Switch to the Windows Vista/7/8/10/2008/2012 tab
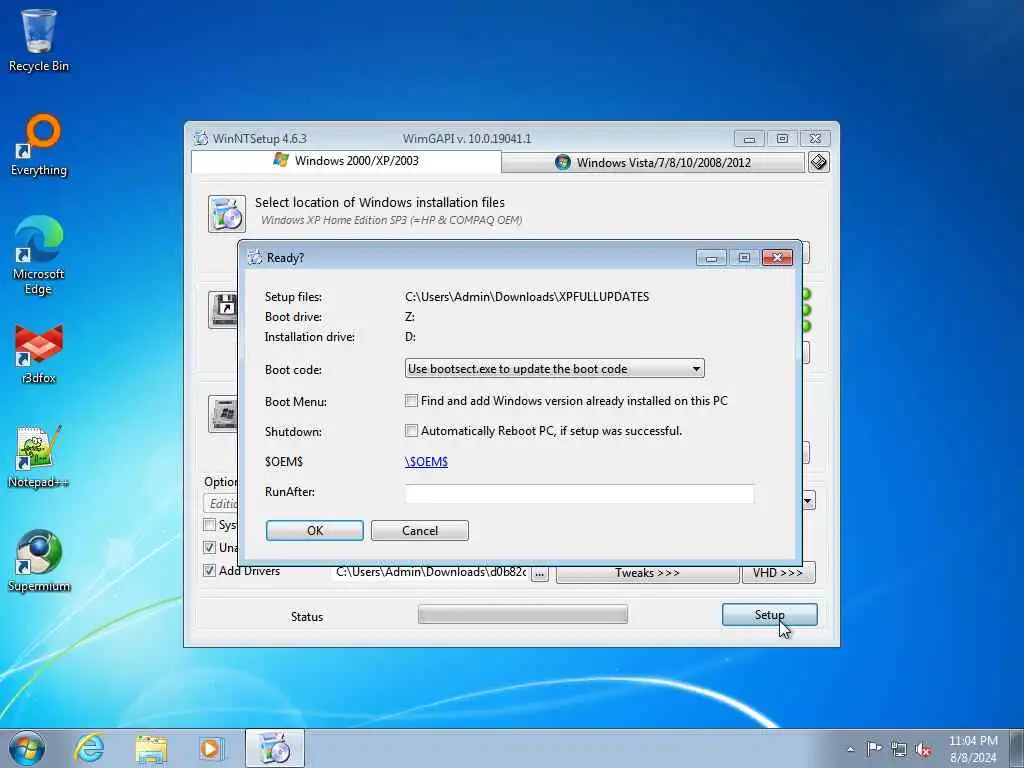 653,162
